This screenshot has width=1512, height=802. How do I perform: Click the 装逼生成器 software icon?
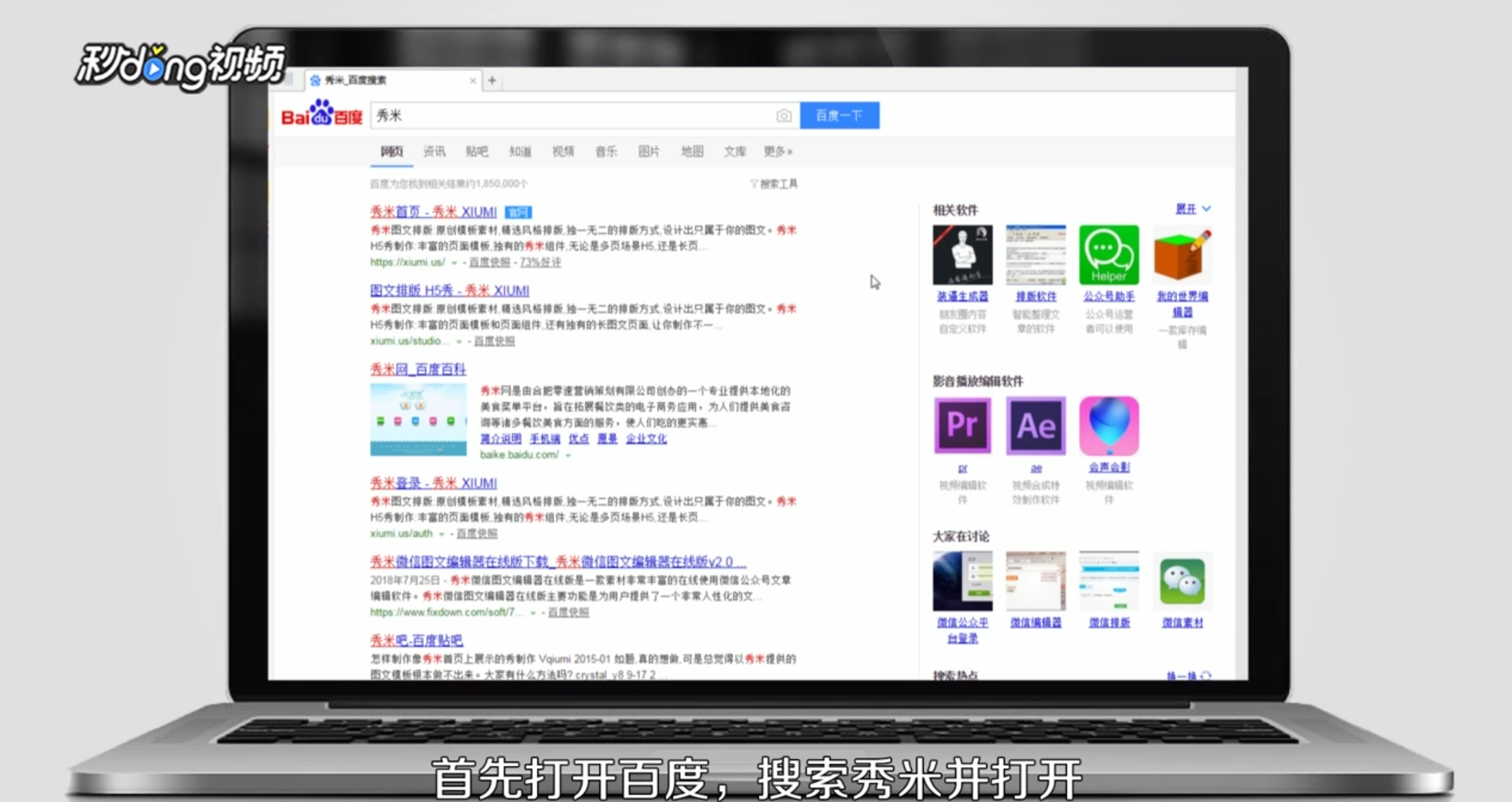point(962,255)
